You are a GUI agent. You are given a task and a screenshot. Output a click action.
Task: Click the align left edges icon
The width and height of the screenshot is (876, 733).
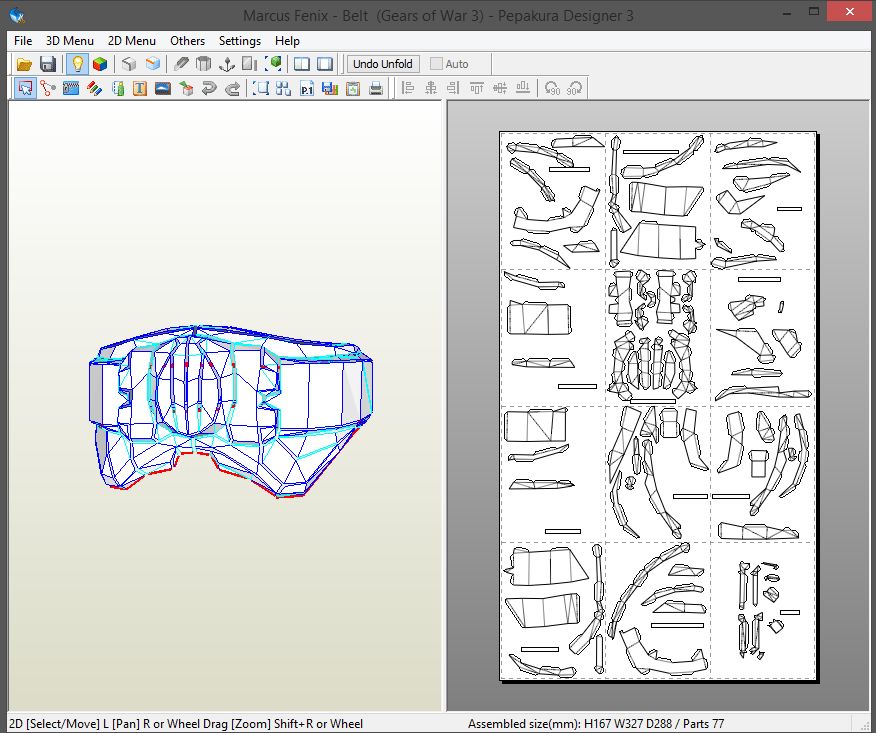pyautogui.click(x=408, y=88)
